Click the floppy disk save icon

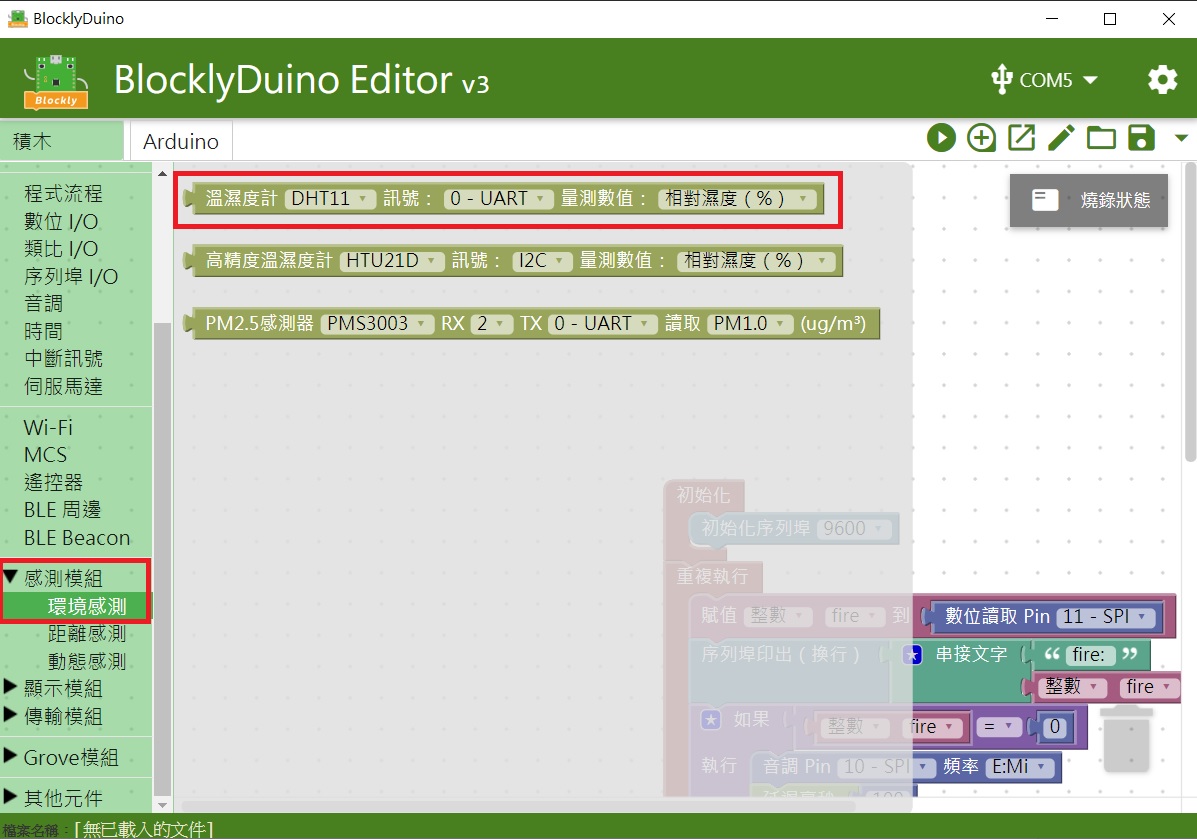point(1141,138)
